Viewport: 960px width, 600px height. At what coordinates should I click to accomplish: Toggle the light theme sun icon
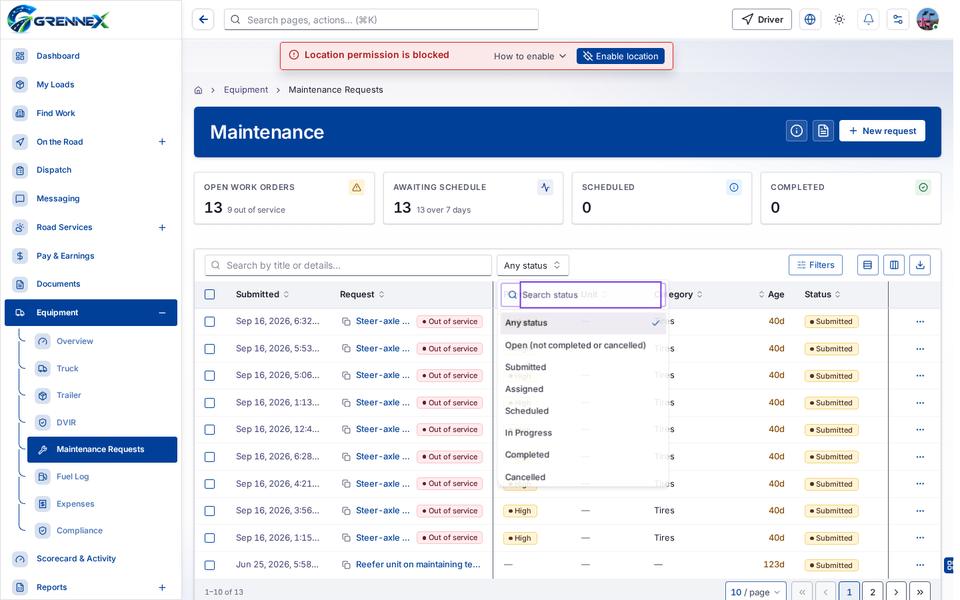pos(839,20)
